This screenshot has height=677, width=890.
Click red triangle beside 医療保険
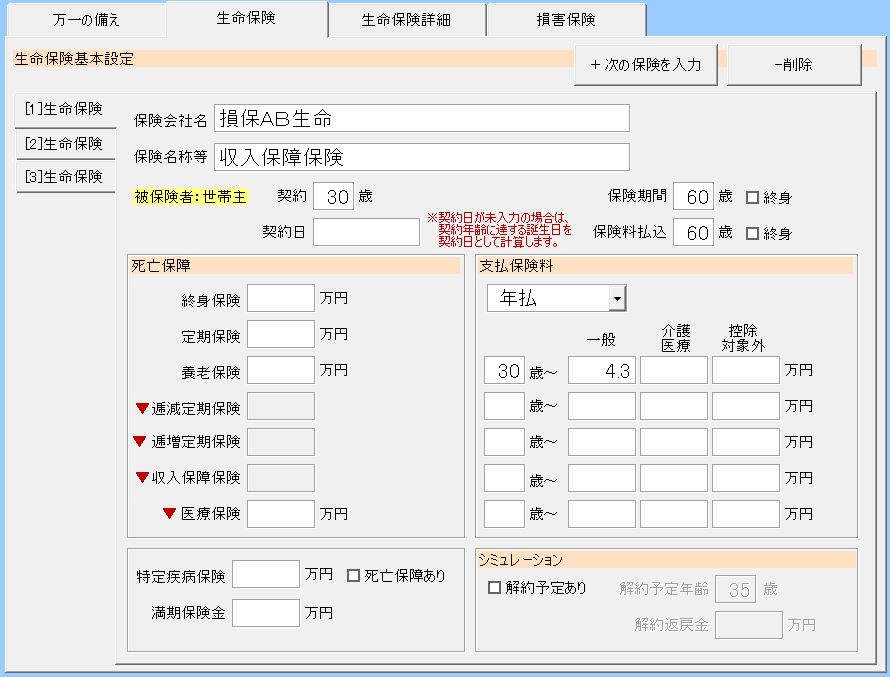click(169, 514)
